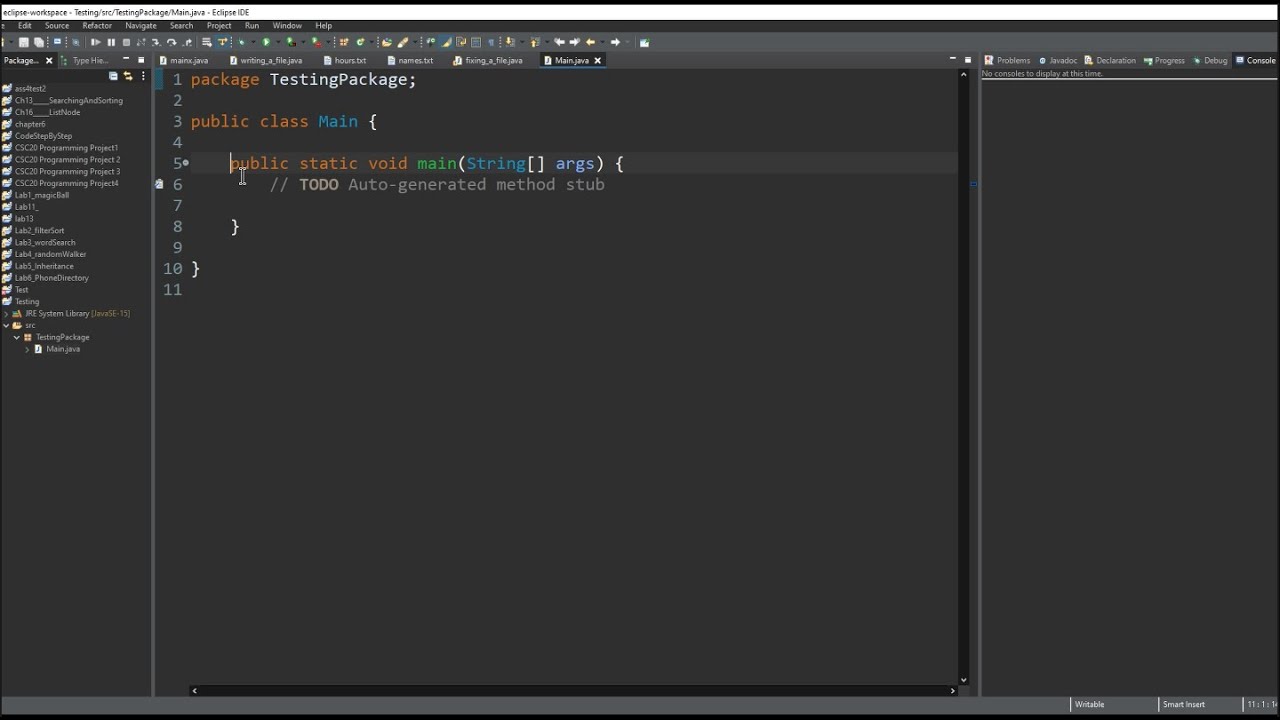Image resolution: width=1280 pixels, height=720 pixels.
Task: Click the editor vertical scrollbar down arrow
Action: point(964,679)
